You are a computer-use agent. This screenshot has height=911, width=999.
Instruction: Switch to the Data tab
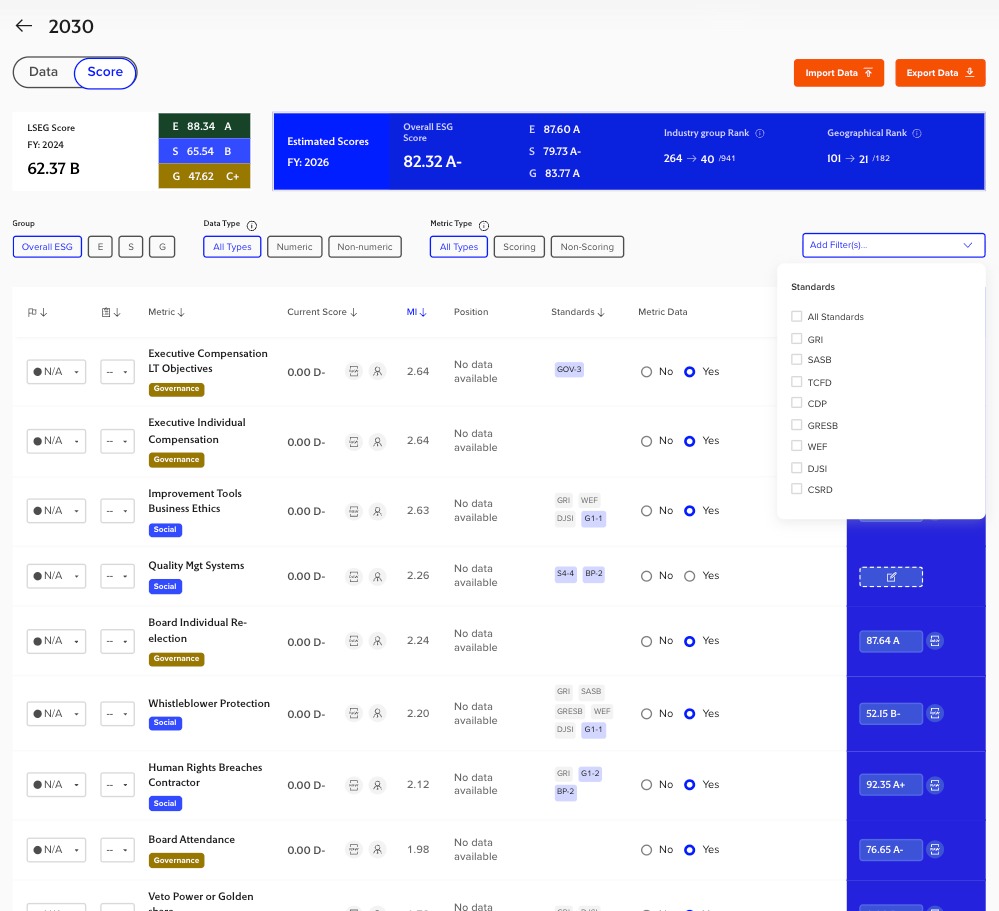point(43,72)
